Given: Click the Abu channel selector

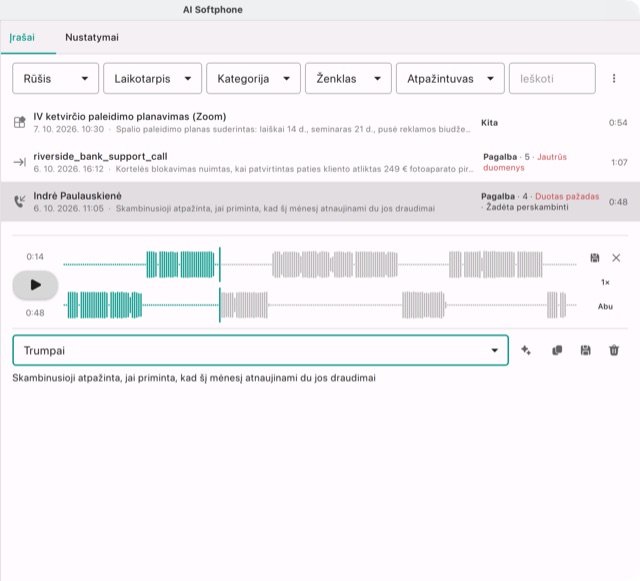Looking at the screenshot, I should (x=605, y=307).
